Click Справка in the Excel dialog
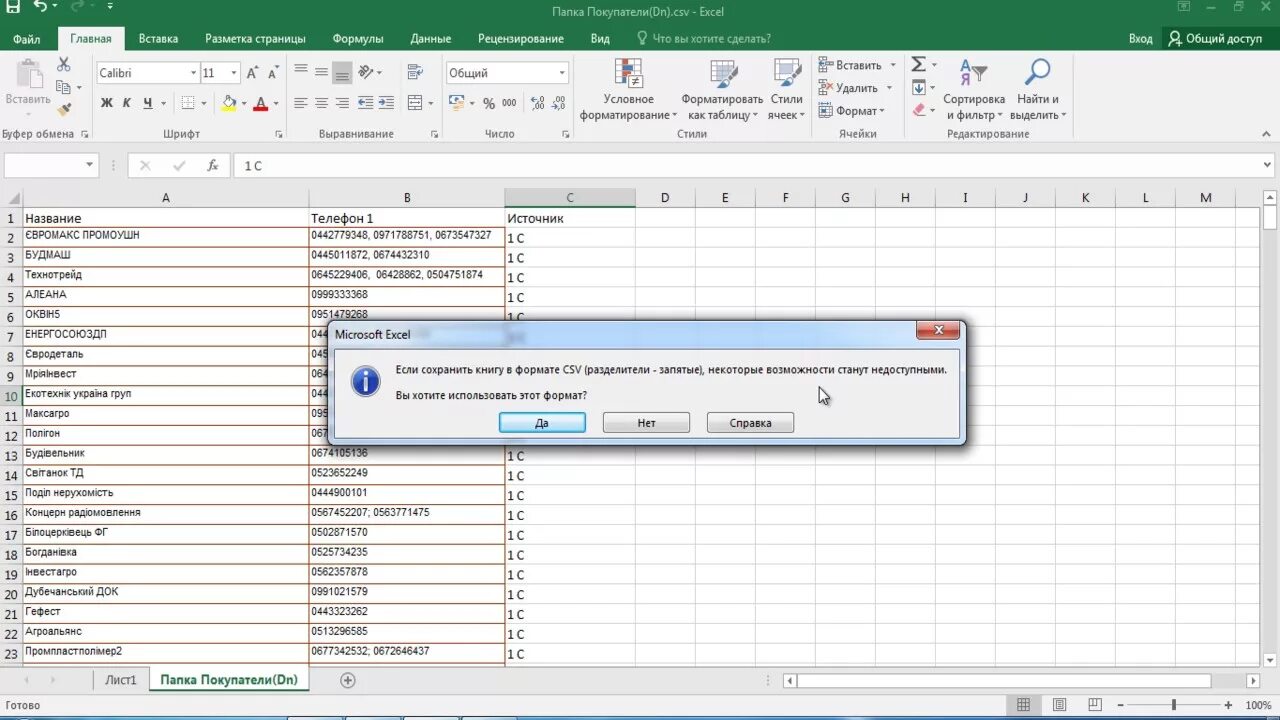Image resolution: width=1280 pixels, height=720 pixels. [750, 423]
